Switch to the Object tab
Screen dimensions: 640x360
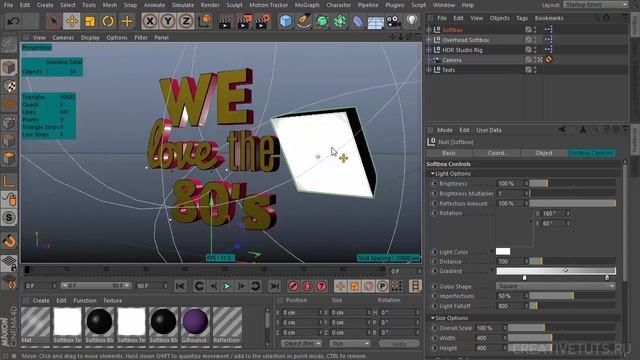544,153
